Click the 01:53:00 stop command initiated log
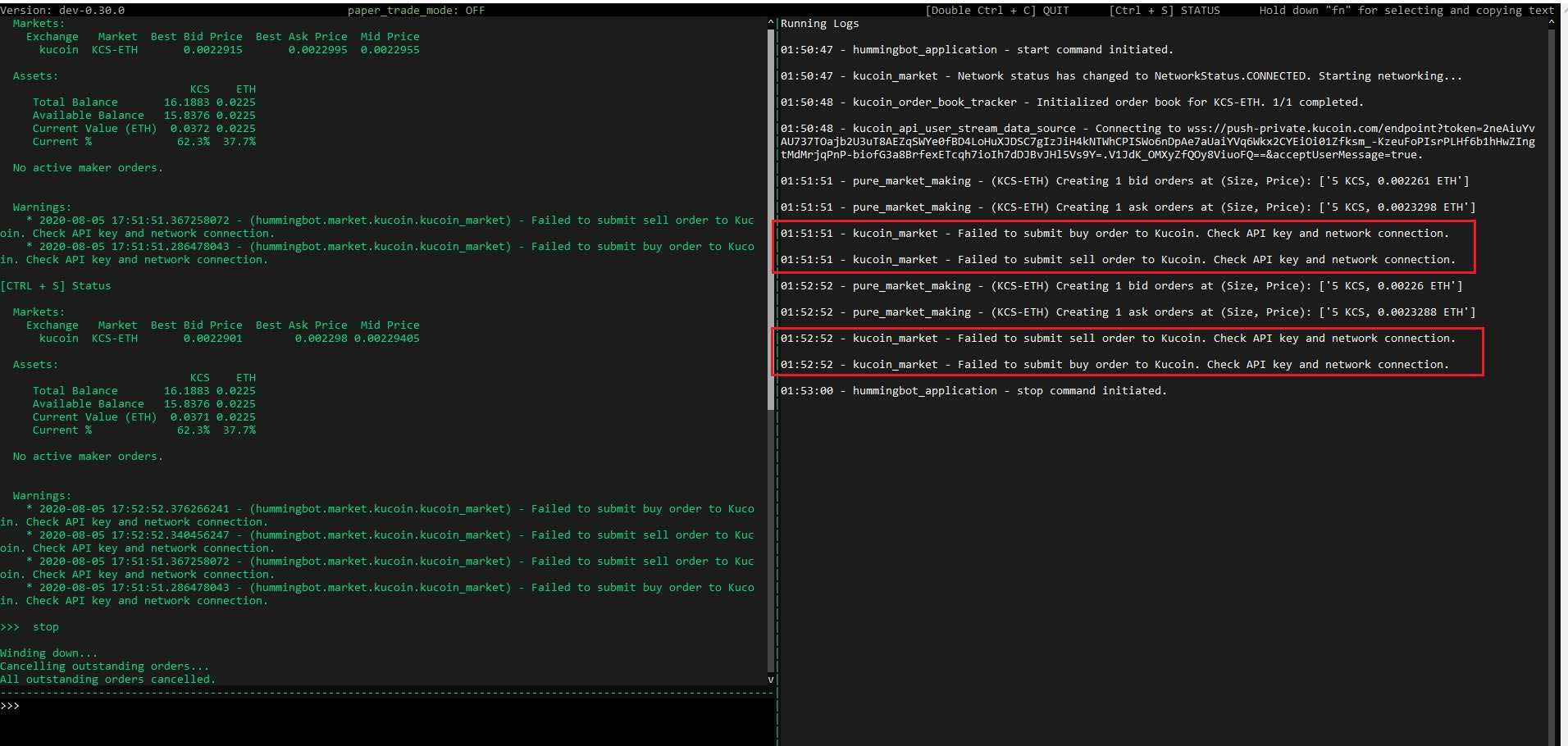 tap(973, 391)
